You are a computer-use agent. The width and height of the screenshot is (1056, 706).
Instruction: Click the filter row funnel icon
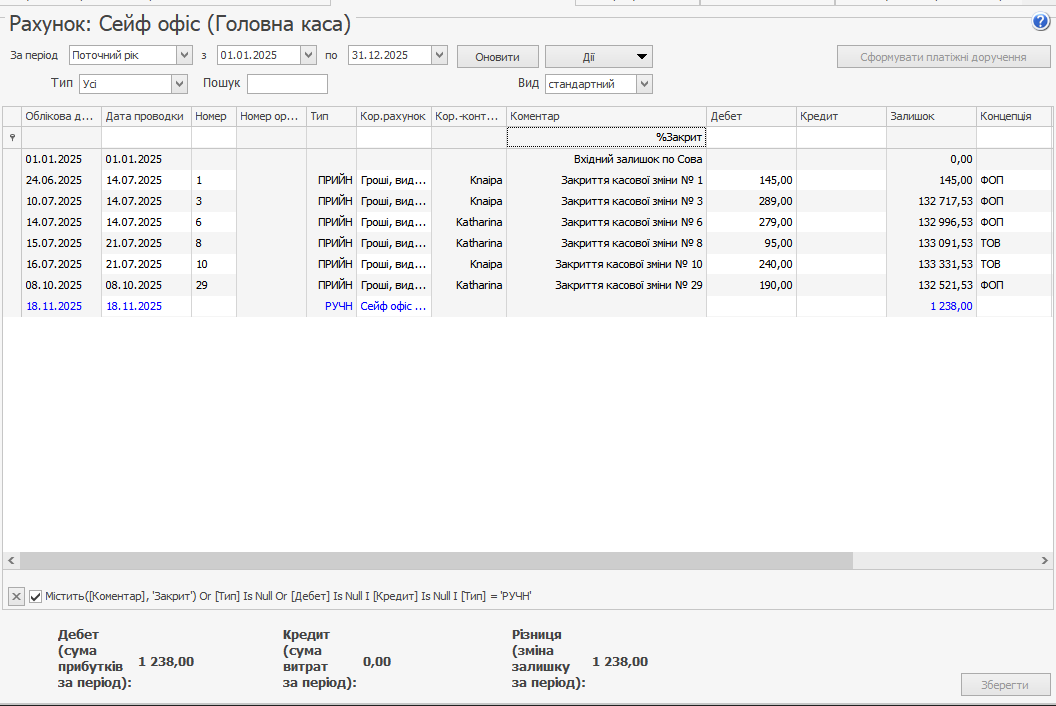tap(12, 137)
